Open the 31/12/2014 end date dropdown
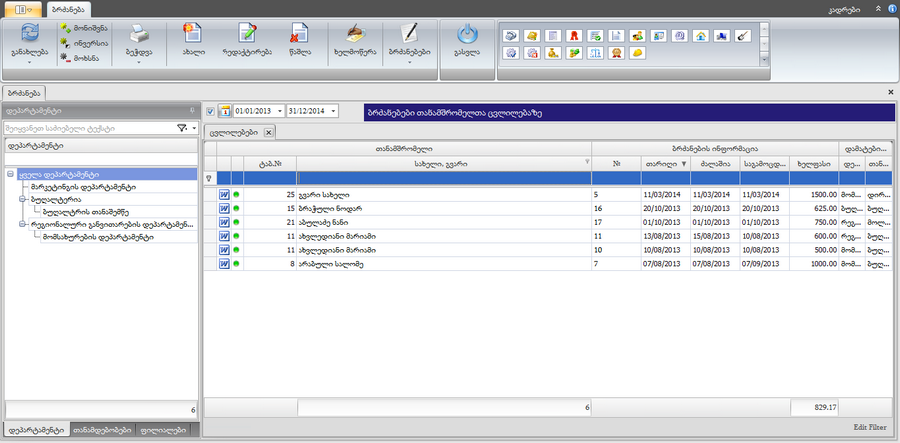The image size is (900, 443). (x=332, y=111)
